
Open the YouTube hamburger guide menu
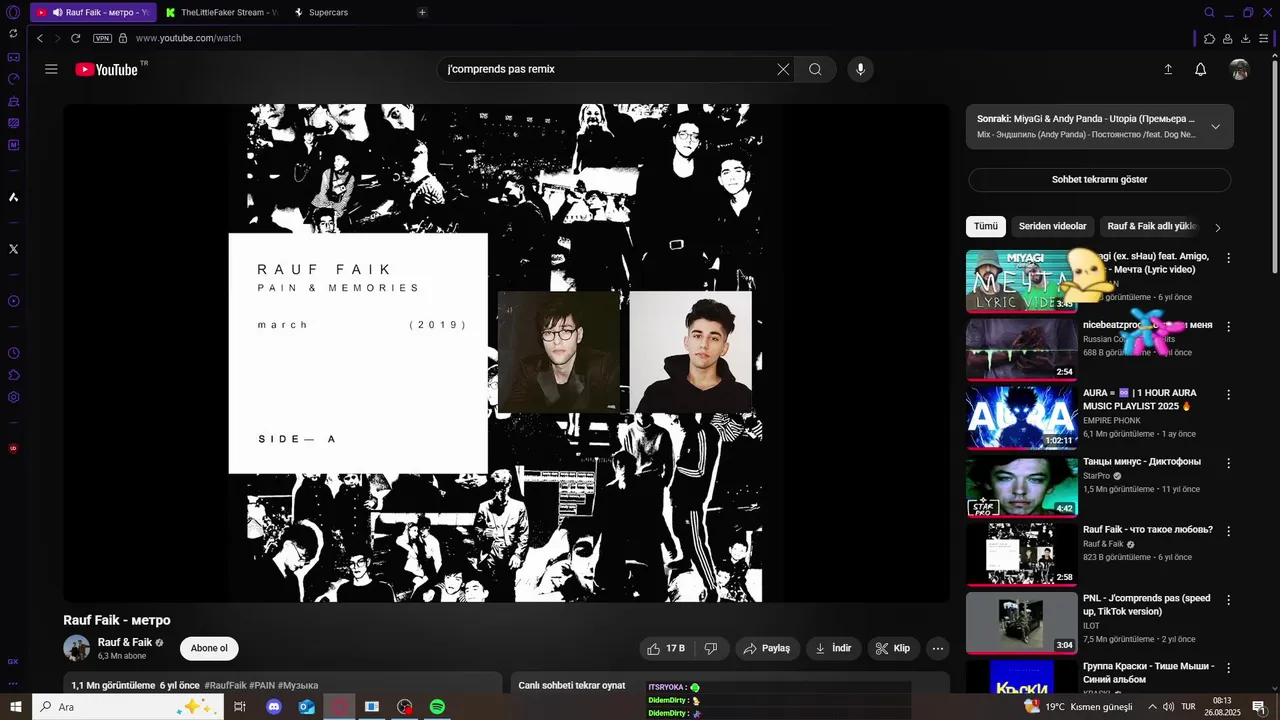point(51,69)
